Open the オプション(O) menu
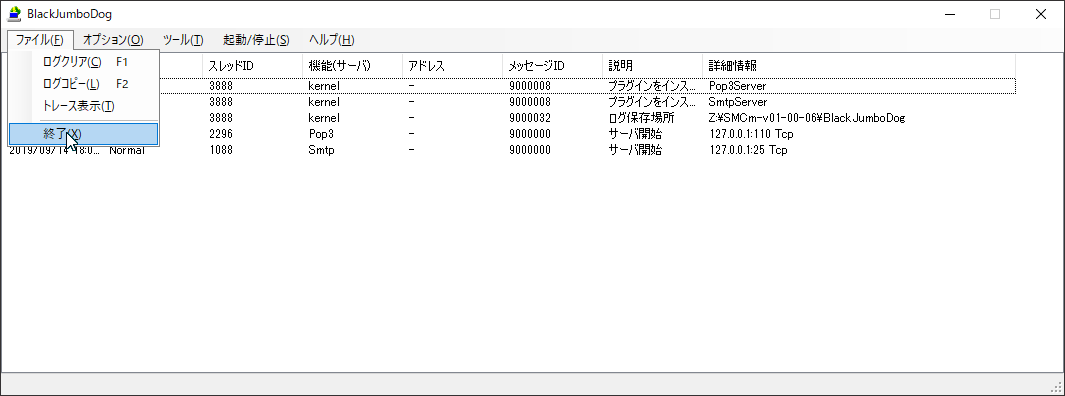The image size is (1065, 396). 113,40
